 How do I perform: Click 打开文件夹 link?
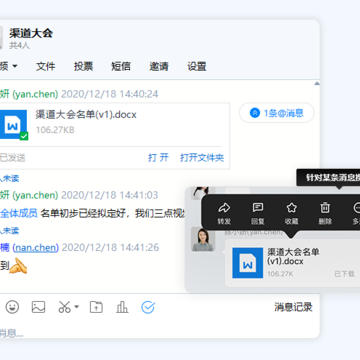tap(202, 157)
